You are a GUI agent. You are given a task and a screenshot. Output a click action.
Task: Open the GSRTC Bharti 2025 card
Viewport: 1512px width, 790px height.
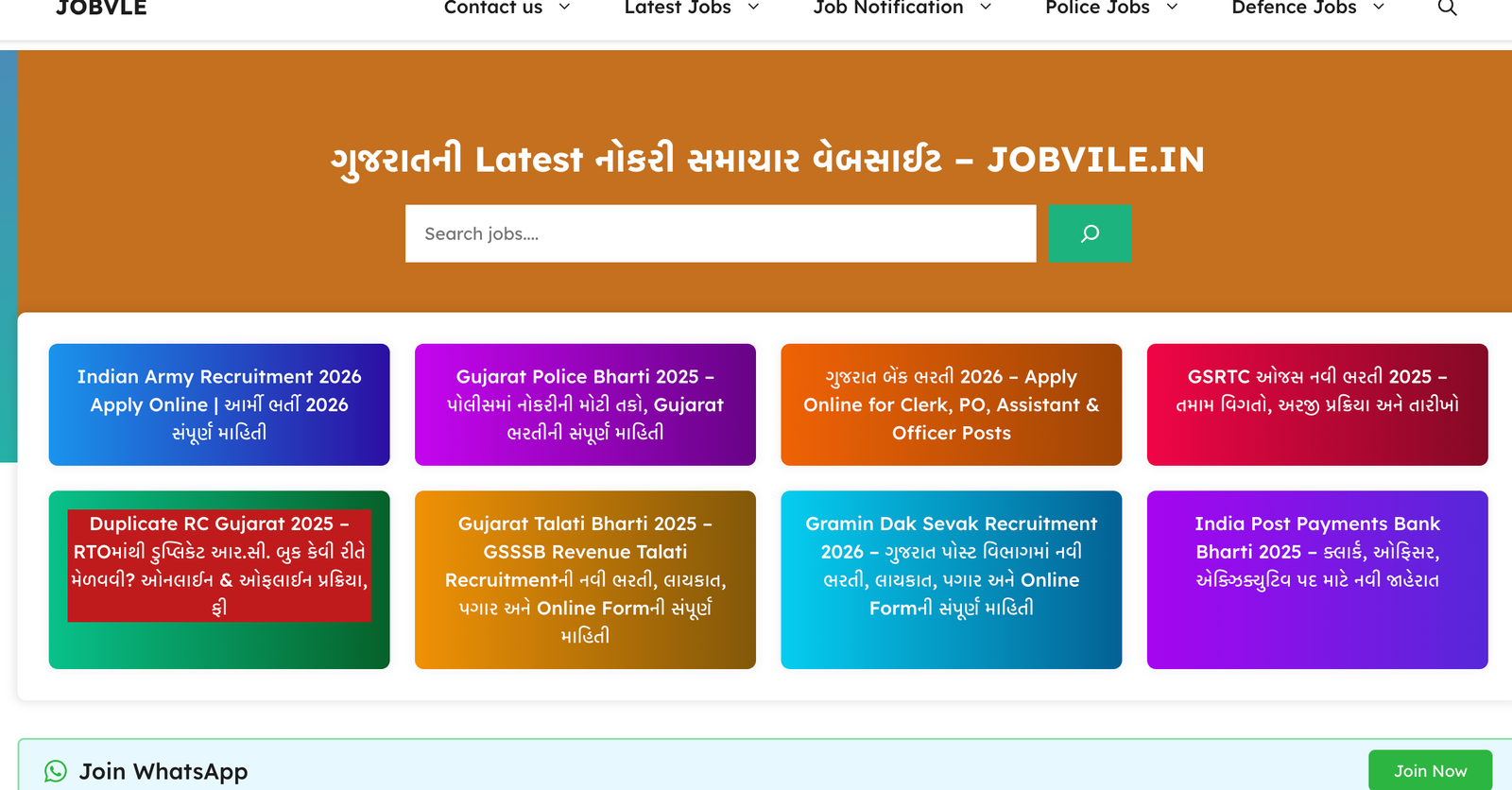click(x=1317, y=404)
